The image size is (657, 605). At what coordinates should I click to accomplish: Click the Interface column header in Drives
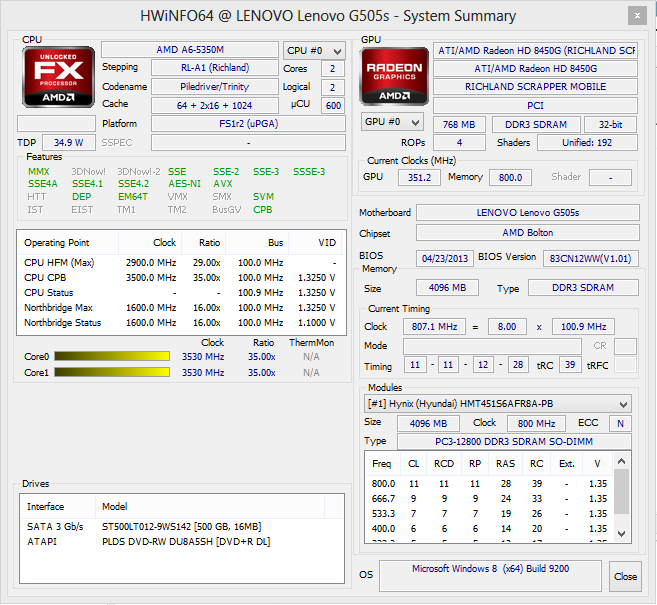click(x=57, y=507)
